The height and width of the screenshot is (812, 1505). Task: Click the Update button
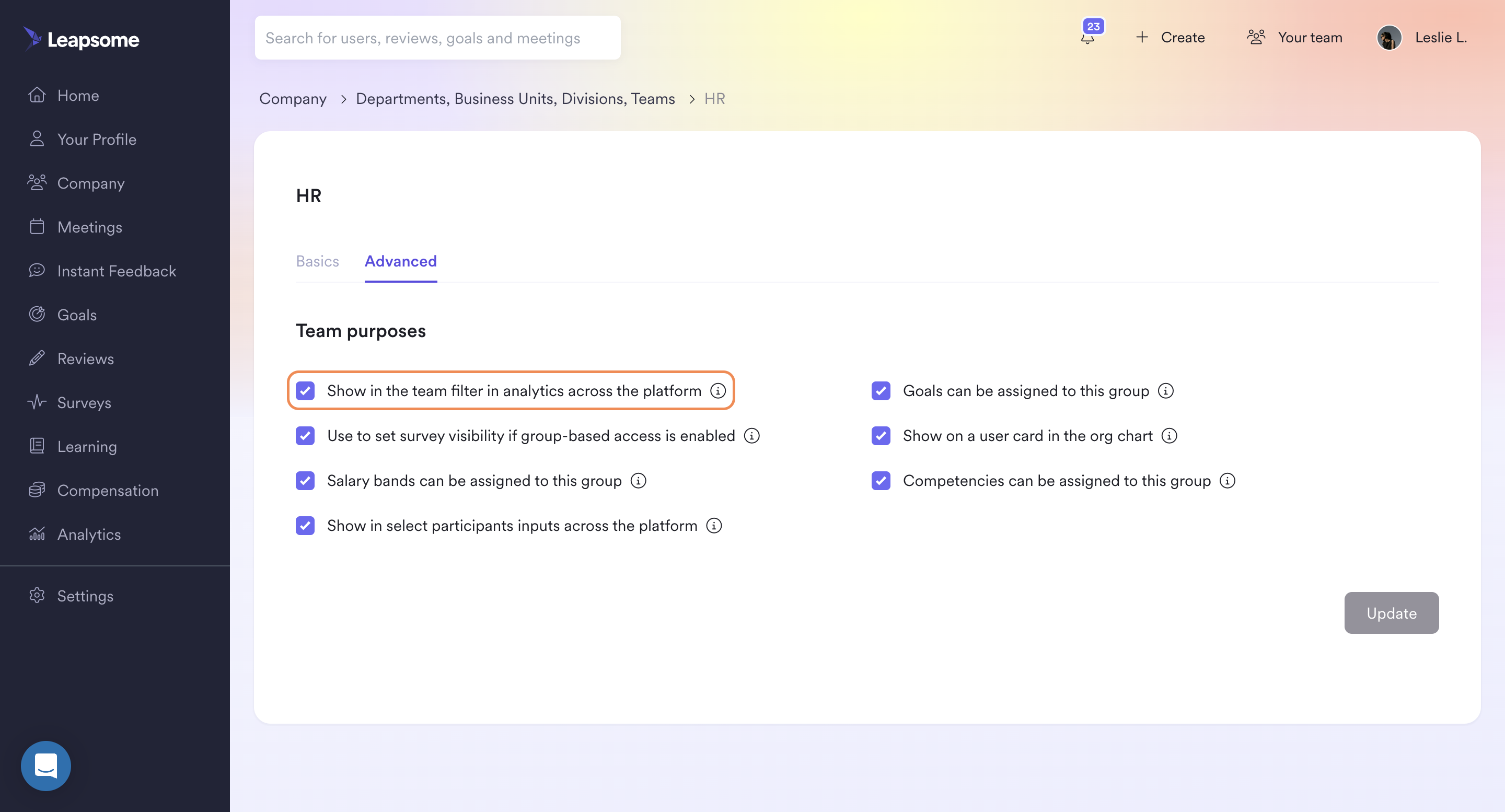(x=1391, y=613)
